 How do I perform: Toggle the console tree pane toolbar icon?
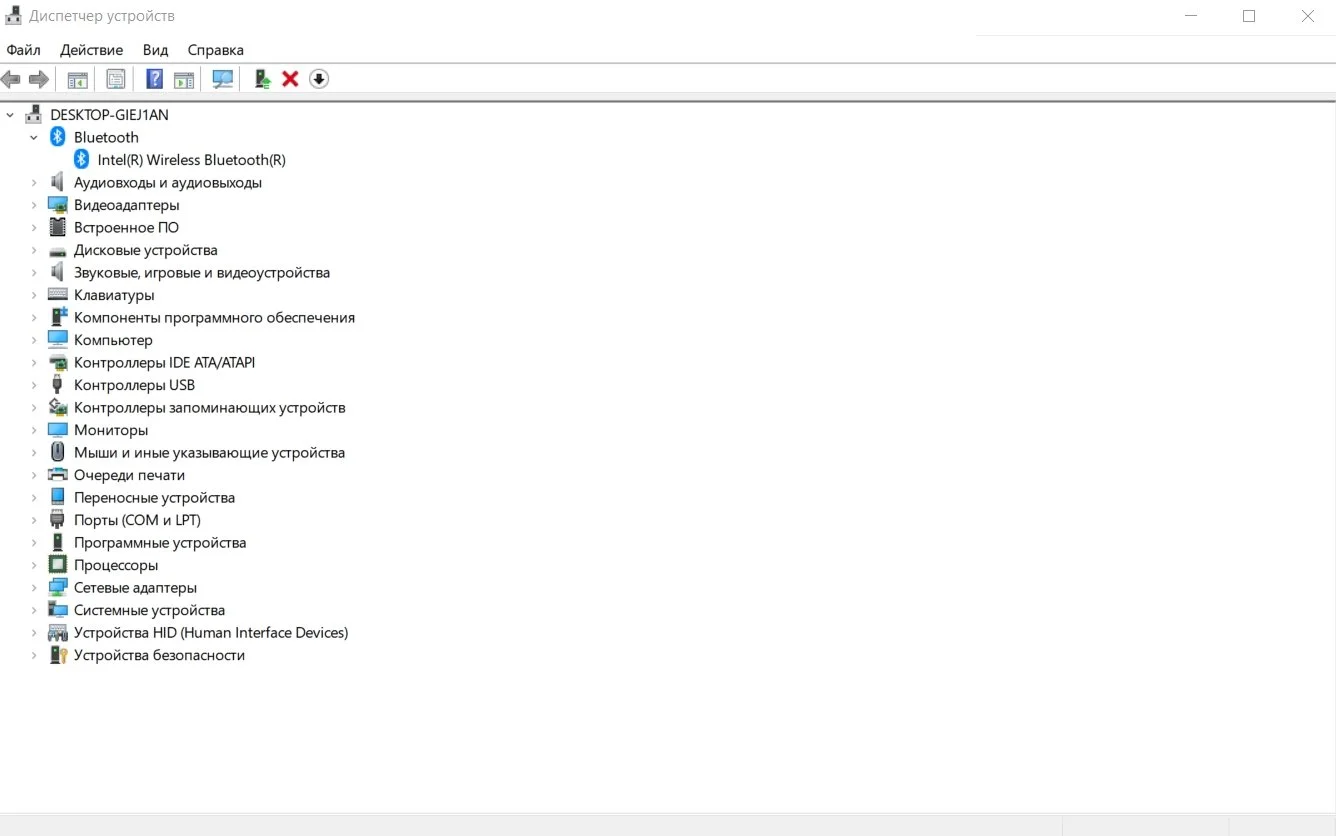[x=77, y=79]
